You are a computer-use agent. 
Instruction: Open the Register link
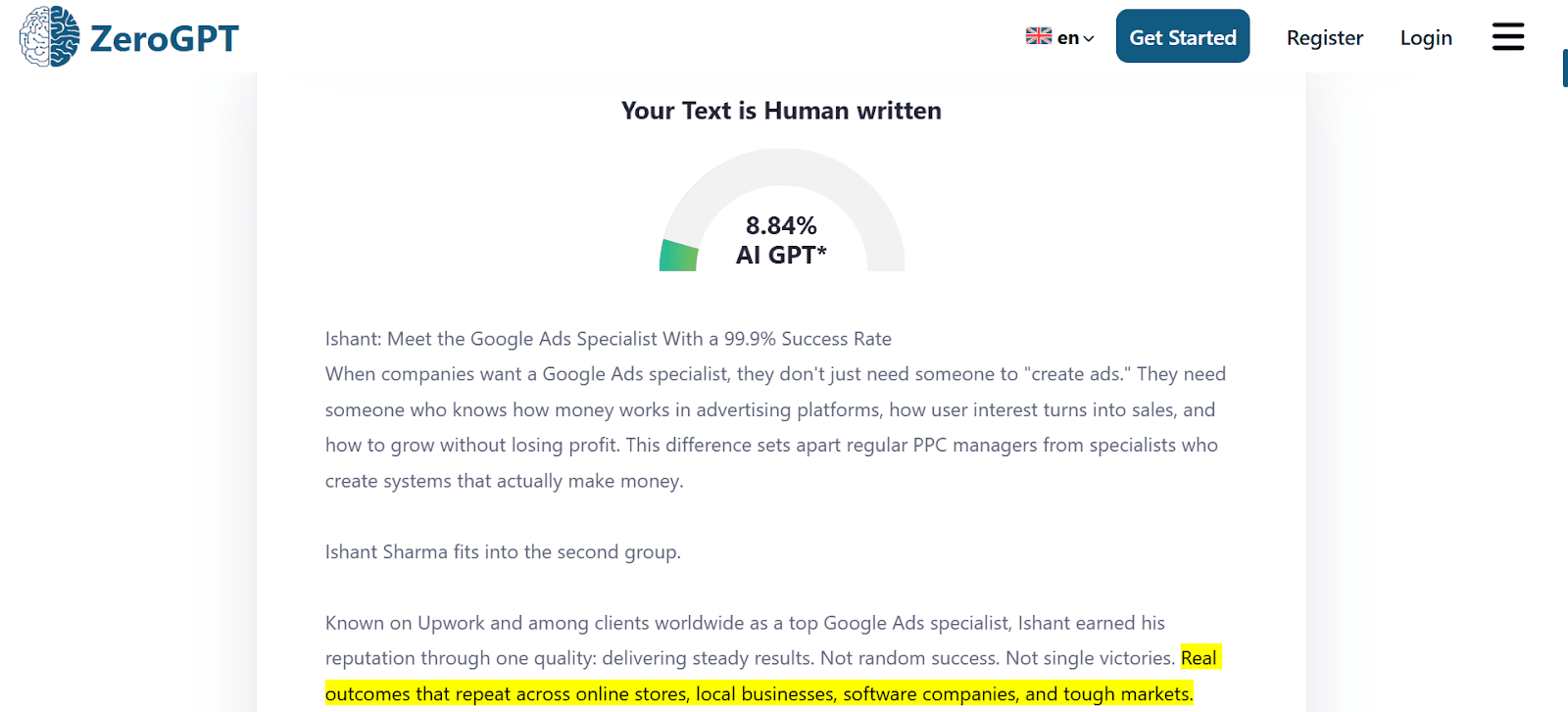tap(1324, 37)
